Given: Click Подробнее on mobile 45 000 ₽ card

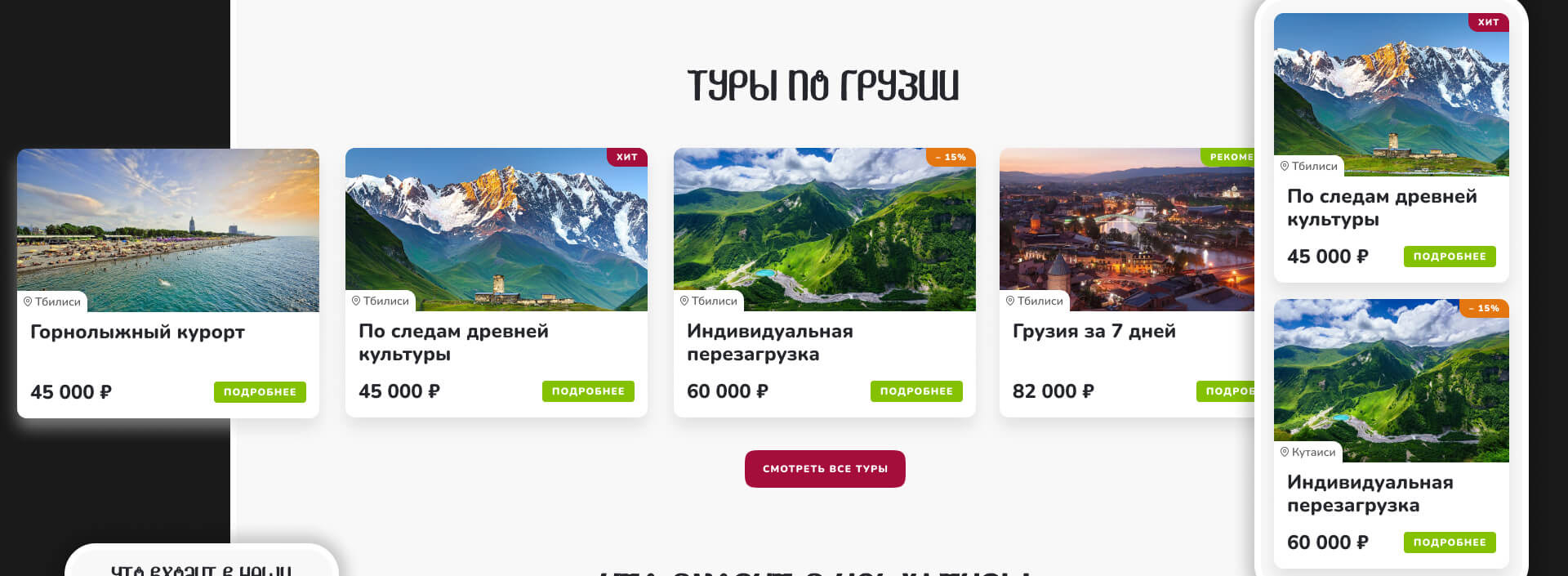Looking at the screenshot, I should (x=1450, y=257).
